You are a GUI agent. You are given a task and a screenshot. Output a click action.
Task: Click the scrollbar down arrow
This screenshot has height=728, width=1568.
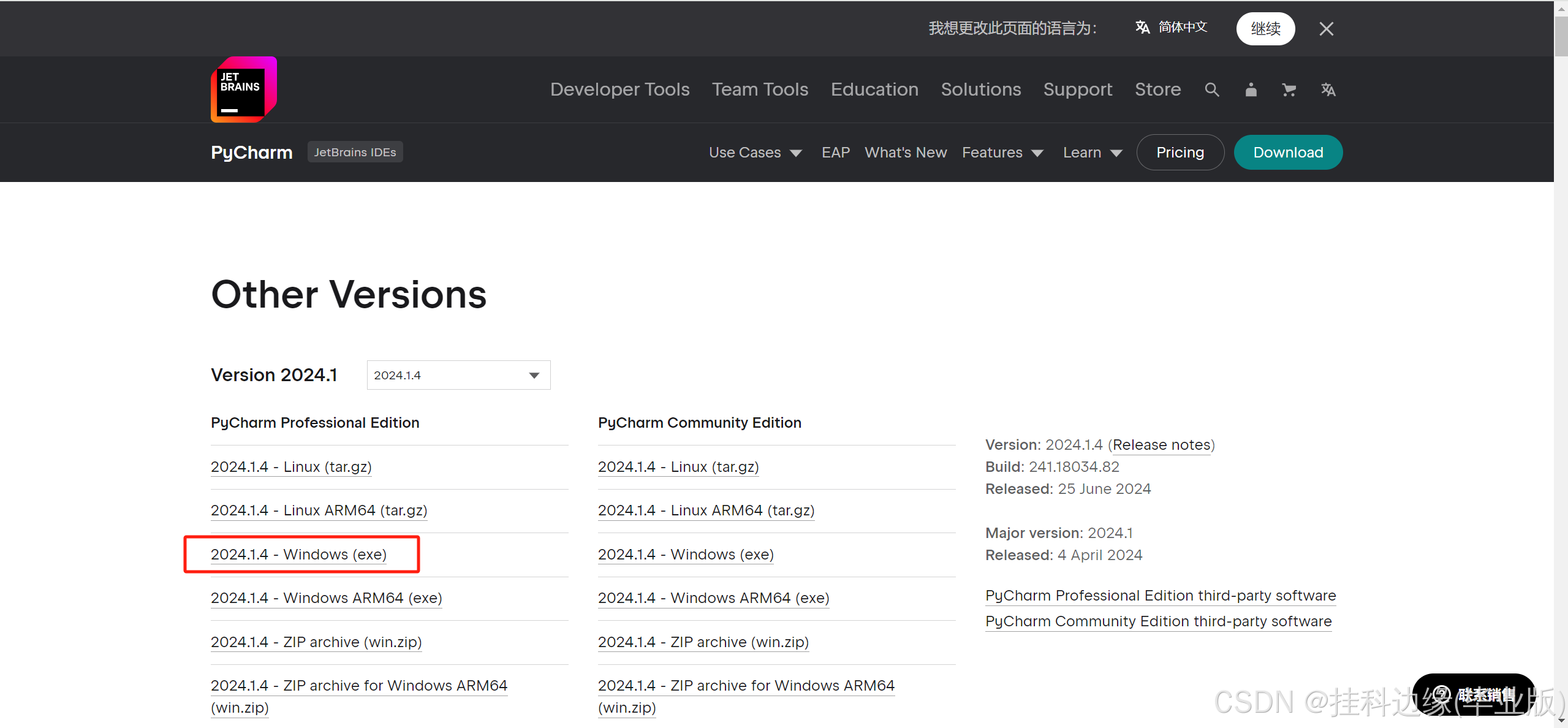pyautogui.click(x=1561, y=721)
